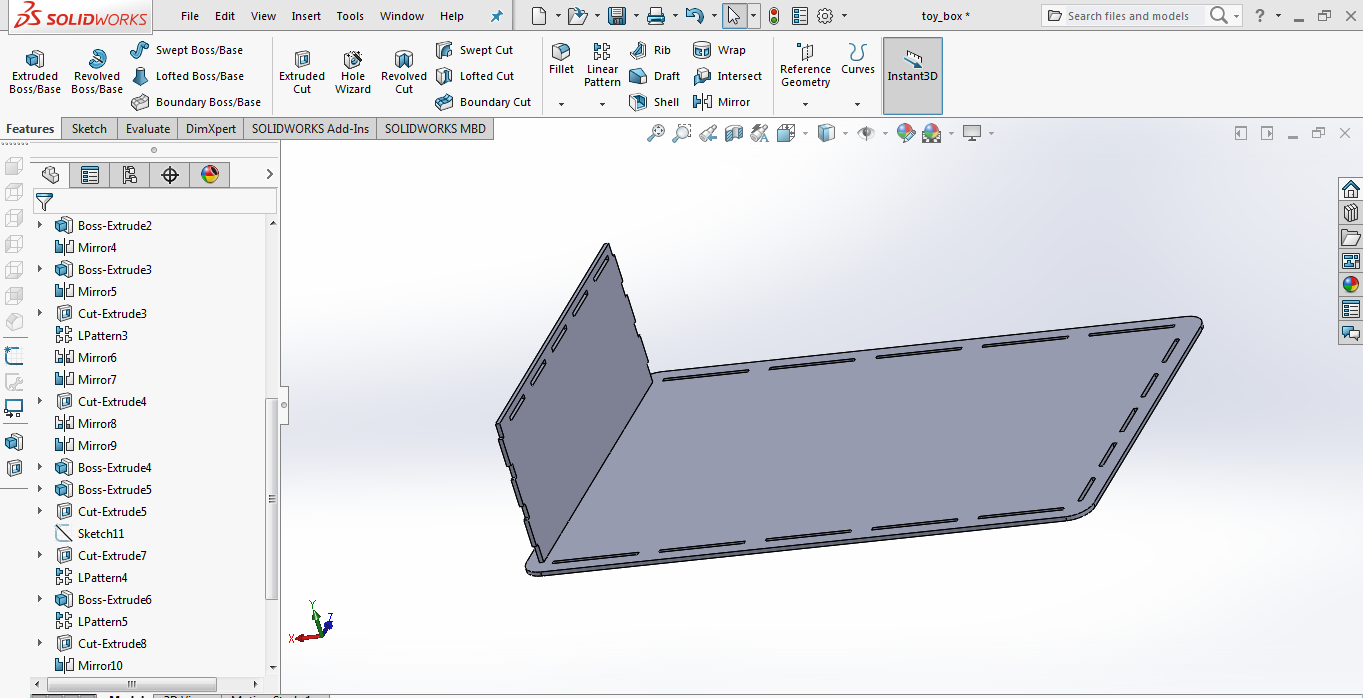The width and height of the screenshot is (1363, 698).
Task: Click the Undo icon
Action: (x=695, y=16)
